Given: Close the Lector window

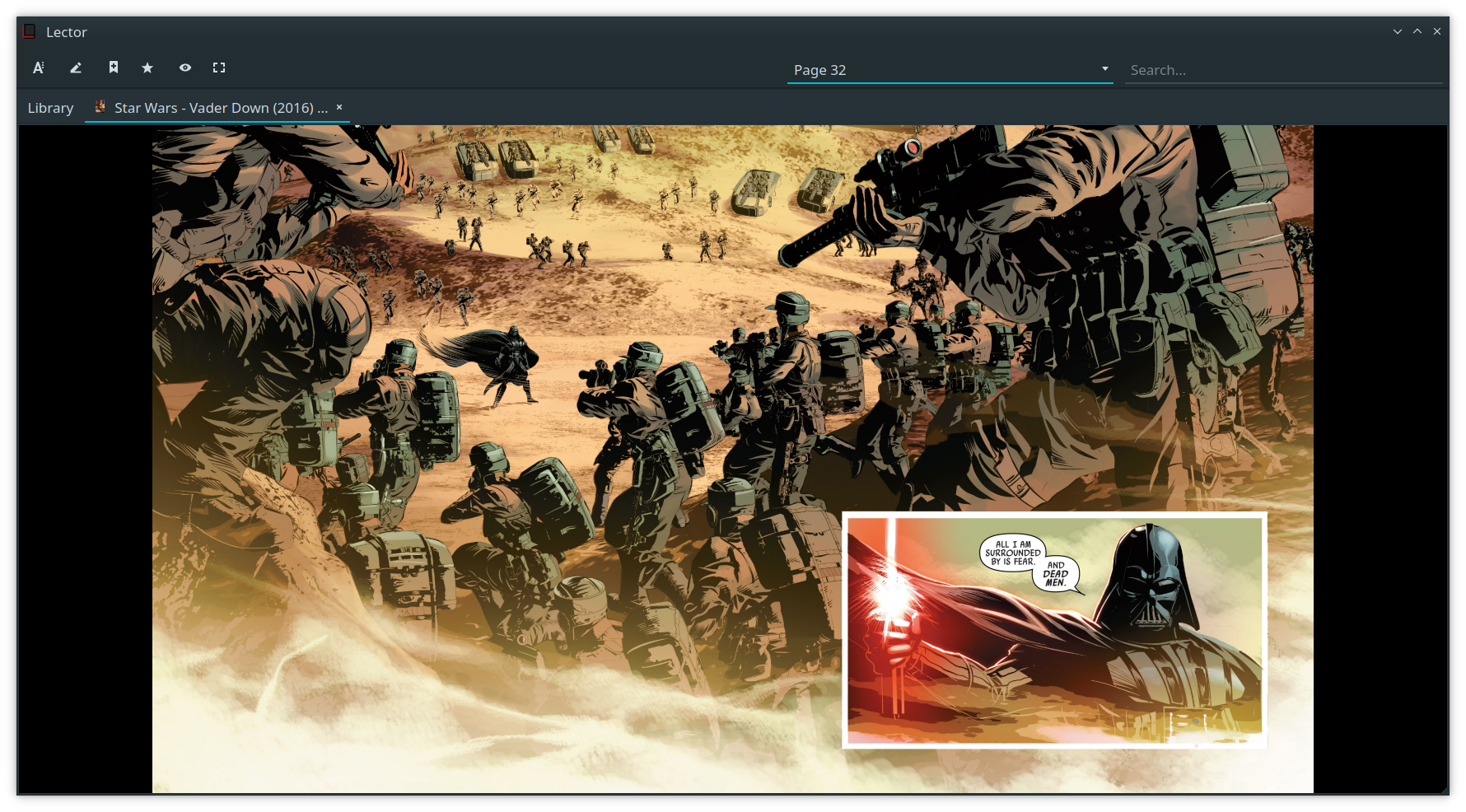Looking at the screenshot, I should 1437,31.
